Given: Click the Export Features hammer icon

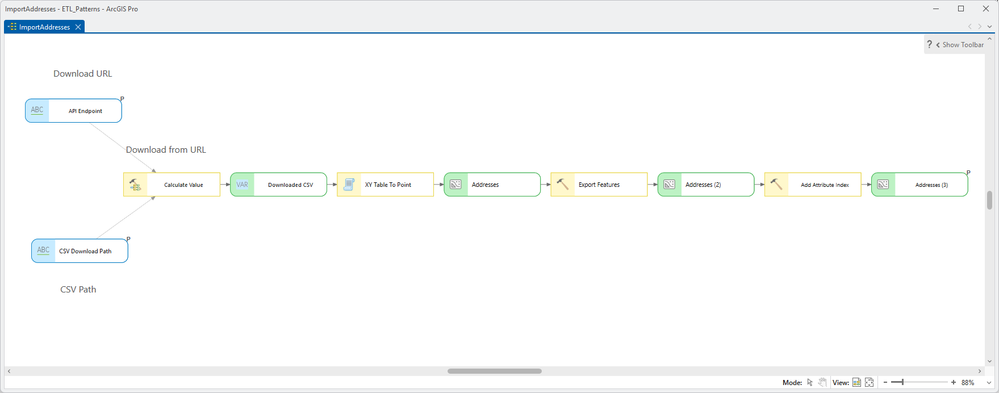Looking at the screenshot, I should (562, 185).
